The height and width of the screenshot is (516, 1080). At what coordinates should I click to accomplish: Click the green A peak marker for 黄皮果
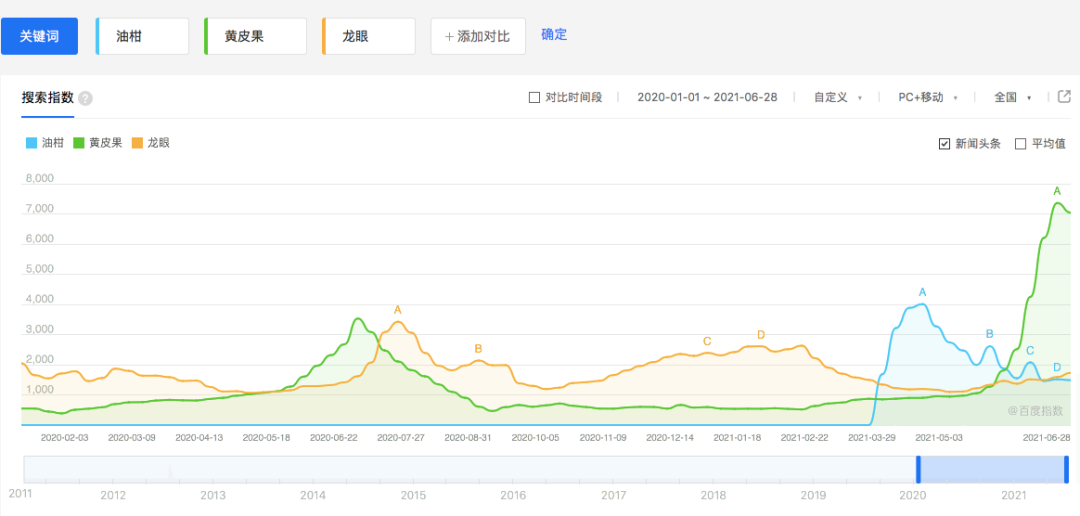coord(1057,190)
